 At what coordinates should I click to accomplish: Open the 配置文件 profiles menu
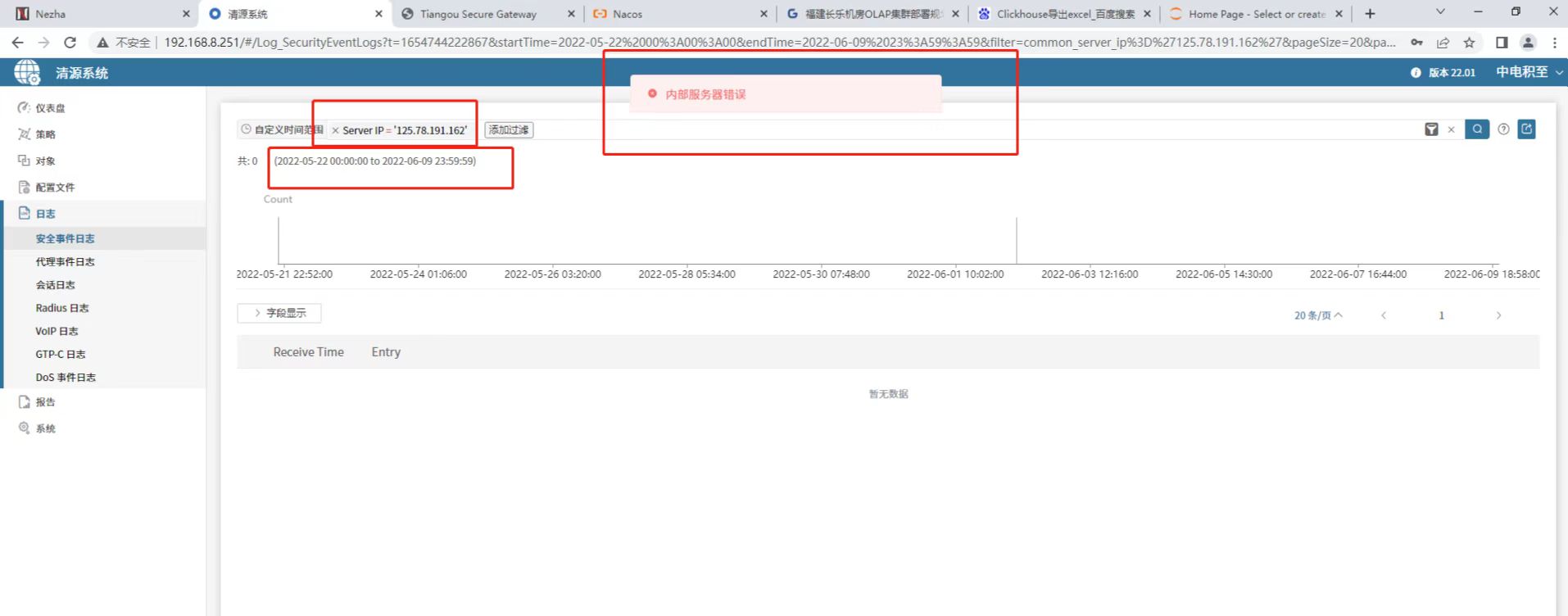tap(55, 188)
